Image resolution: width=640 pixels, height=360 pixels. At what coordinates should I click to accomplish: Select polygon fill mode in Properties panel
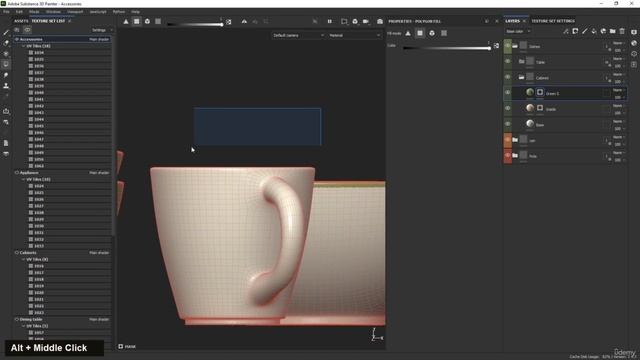coord(420,33)
